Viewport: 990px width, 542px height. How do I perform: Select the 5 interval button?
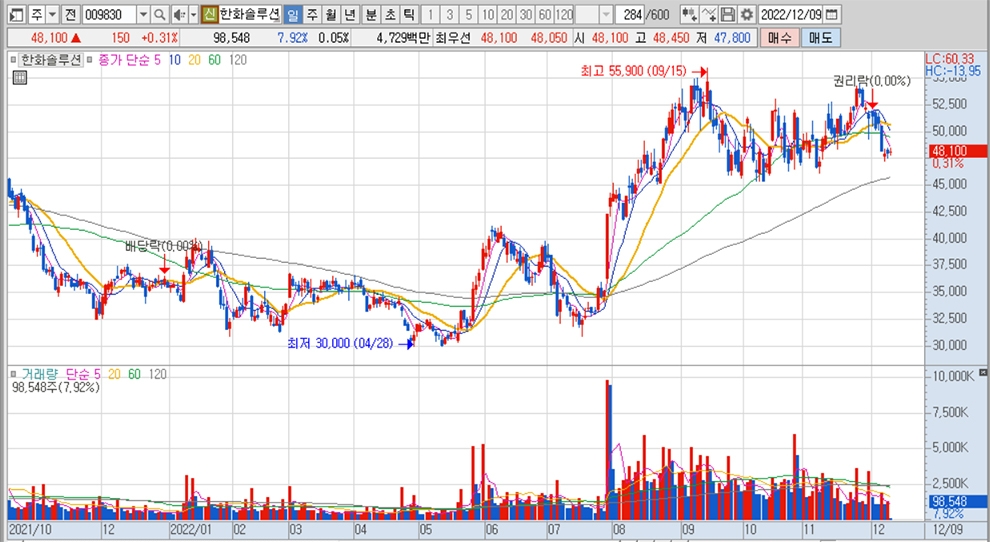click(468, 14)
